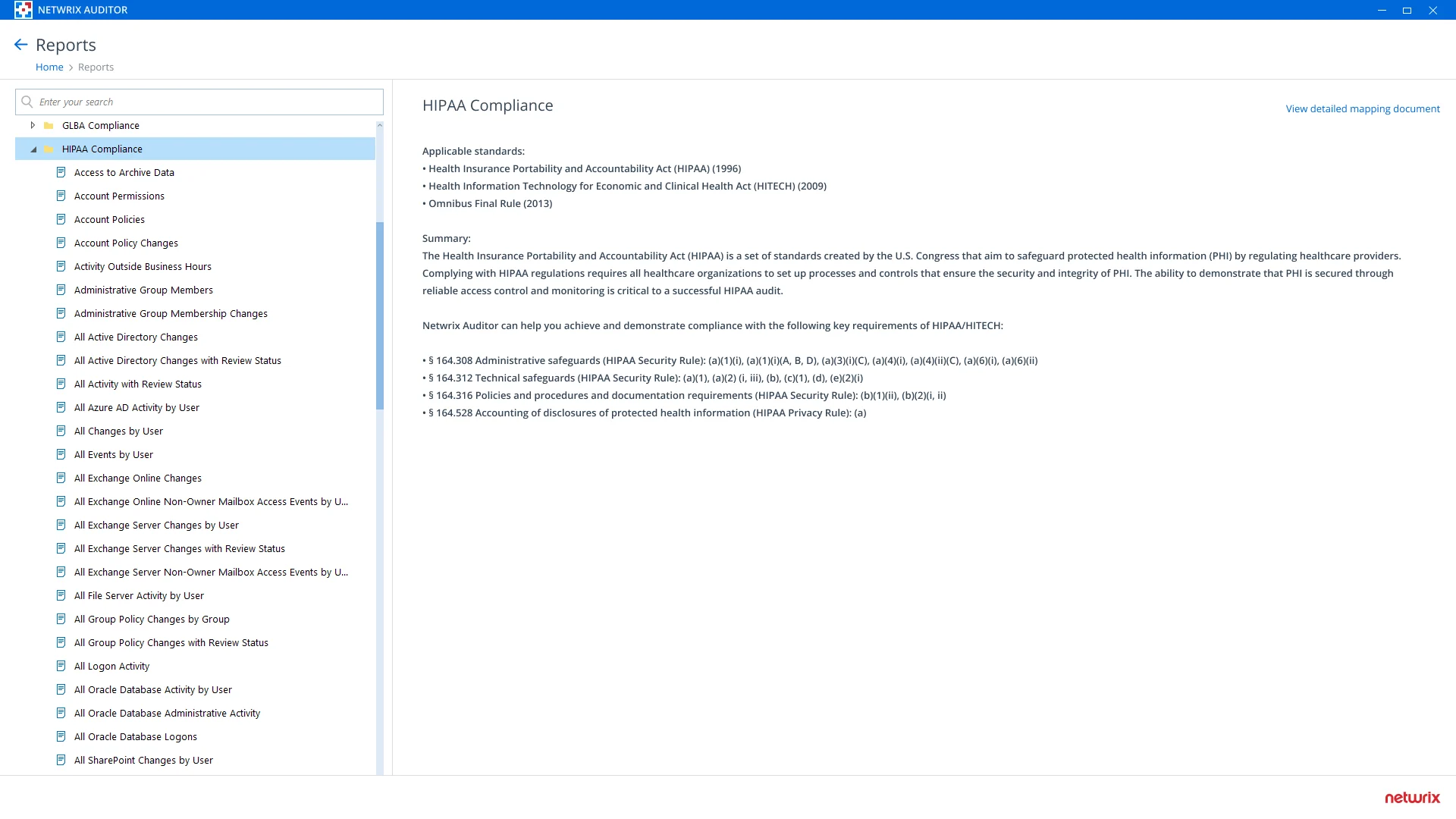Click the report icon beside Account Permissions
Image resolution: width=1456 pixels, height=819 pixels.
61,196
